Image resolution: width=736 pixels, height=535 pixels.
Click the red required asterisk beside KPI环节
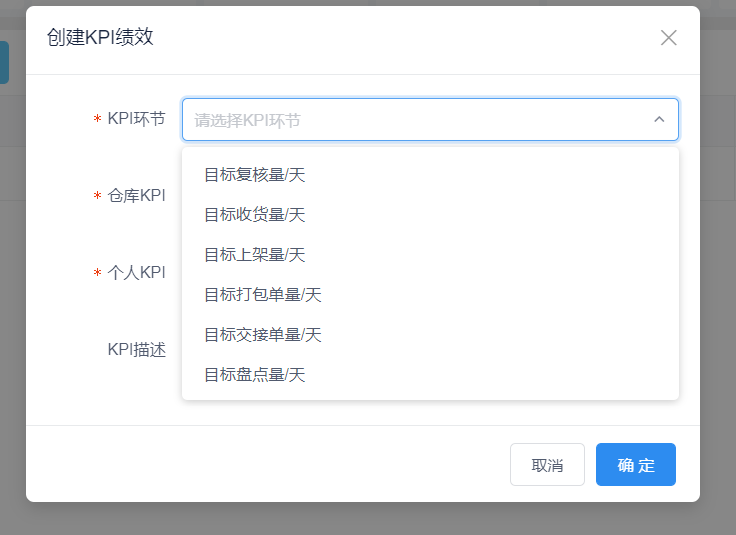[98, 119]
